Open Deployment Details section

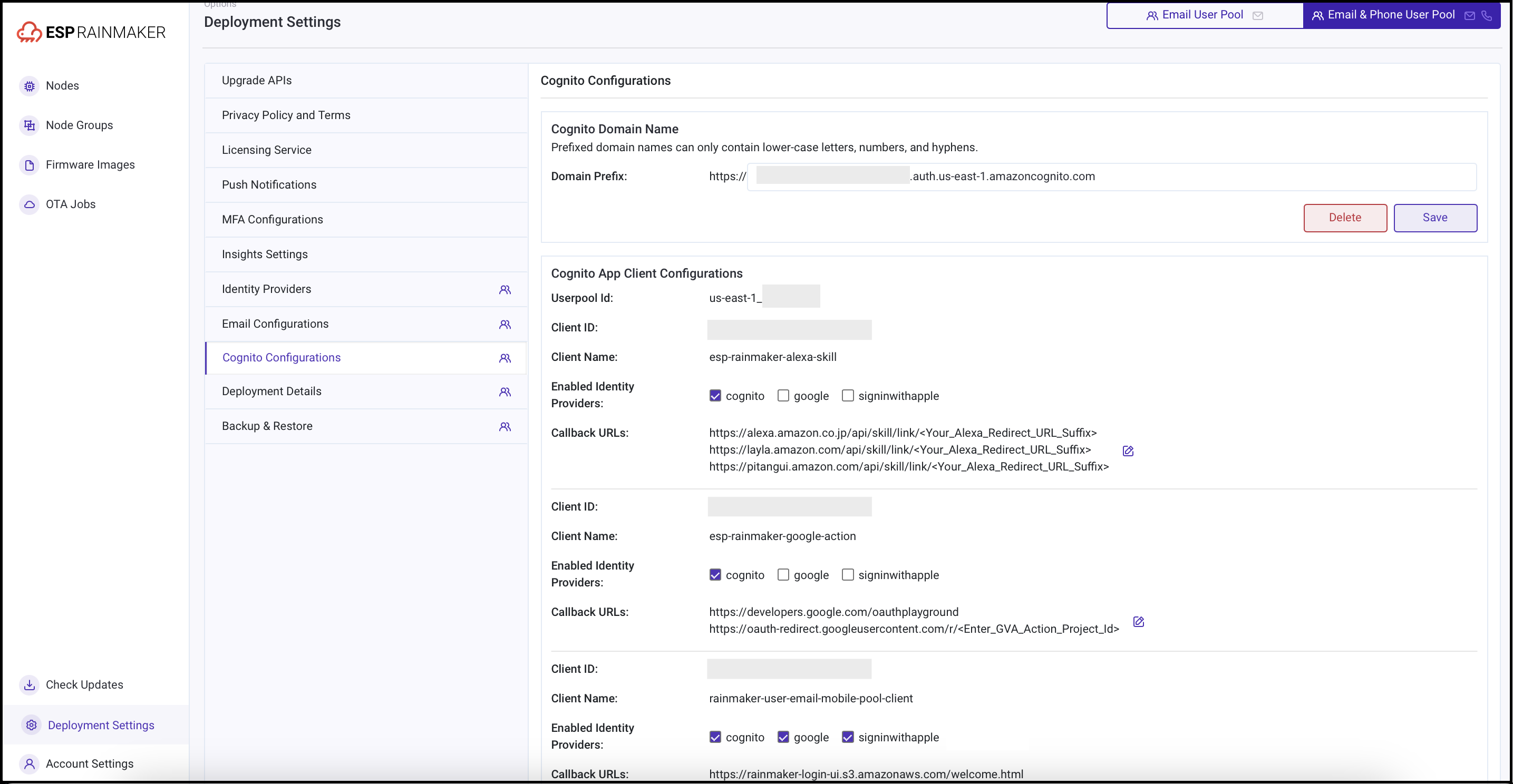(x=366, y=391)
